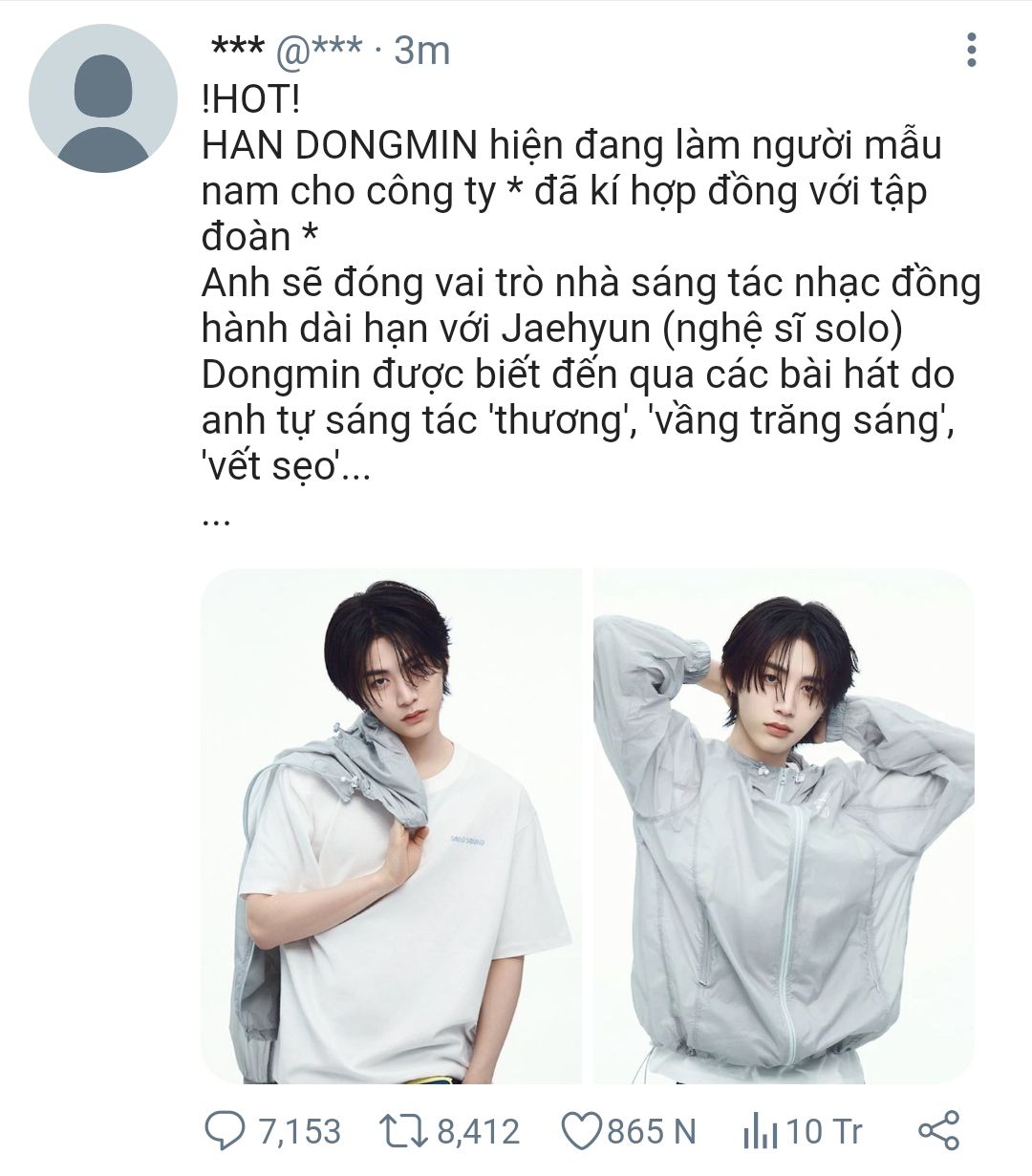Open the right photo with gray jacket

pyautogui.click(x=784, y=826)
